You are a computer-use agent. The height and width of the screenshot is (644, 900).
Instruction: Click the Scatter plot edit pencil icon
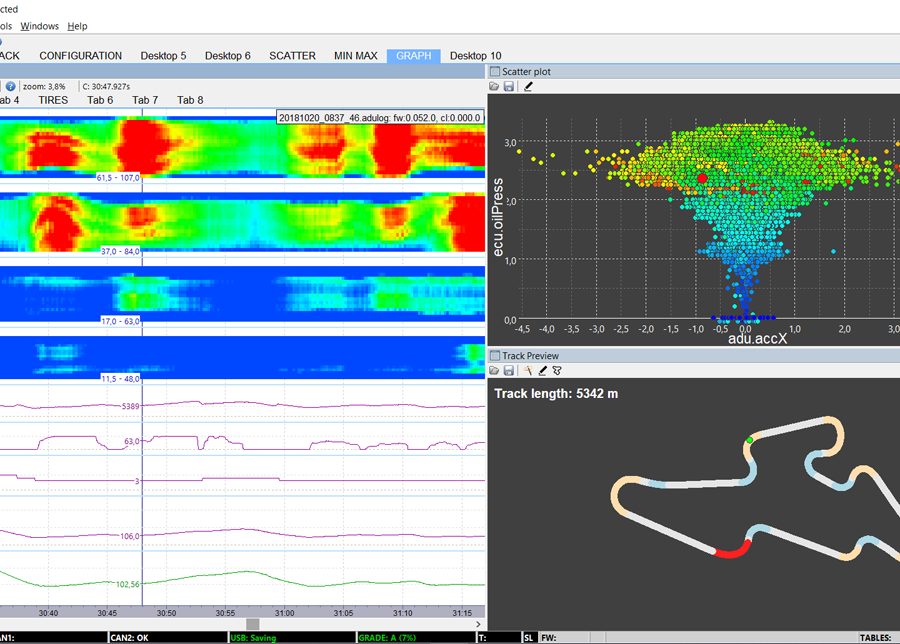pos(528,87)
